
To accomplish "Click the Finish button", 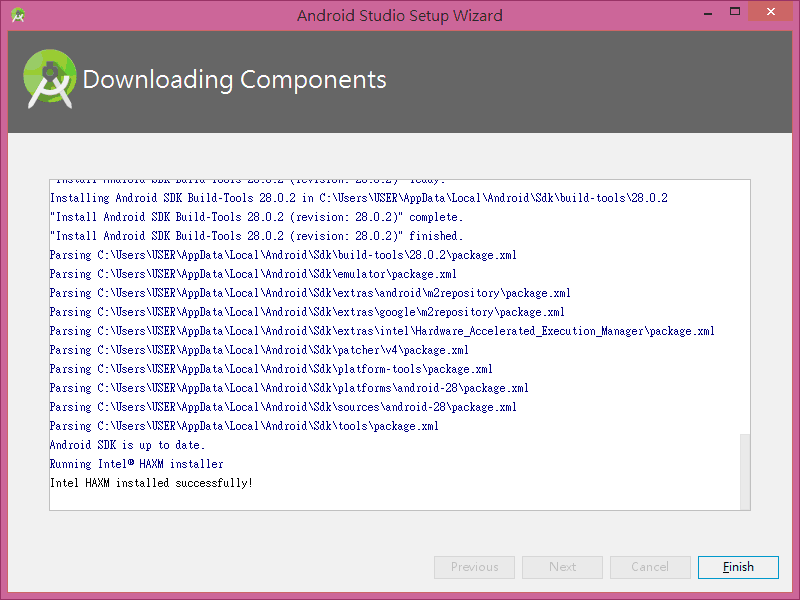I will [x=738, y=567].
